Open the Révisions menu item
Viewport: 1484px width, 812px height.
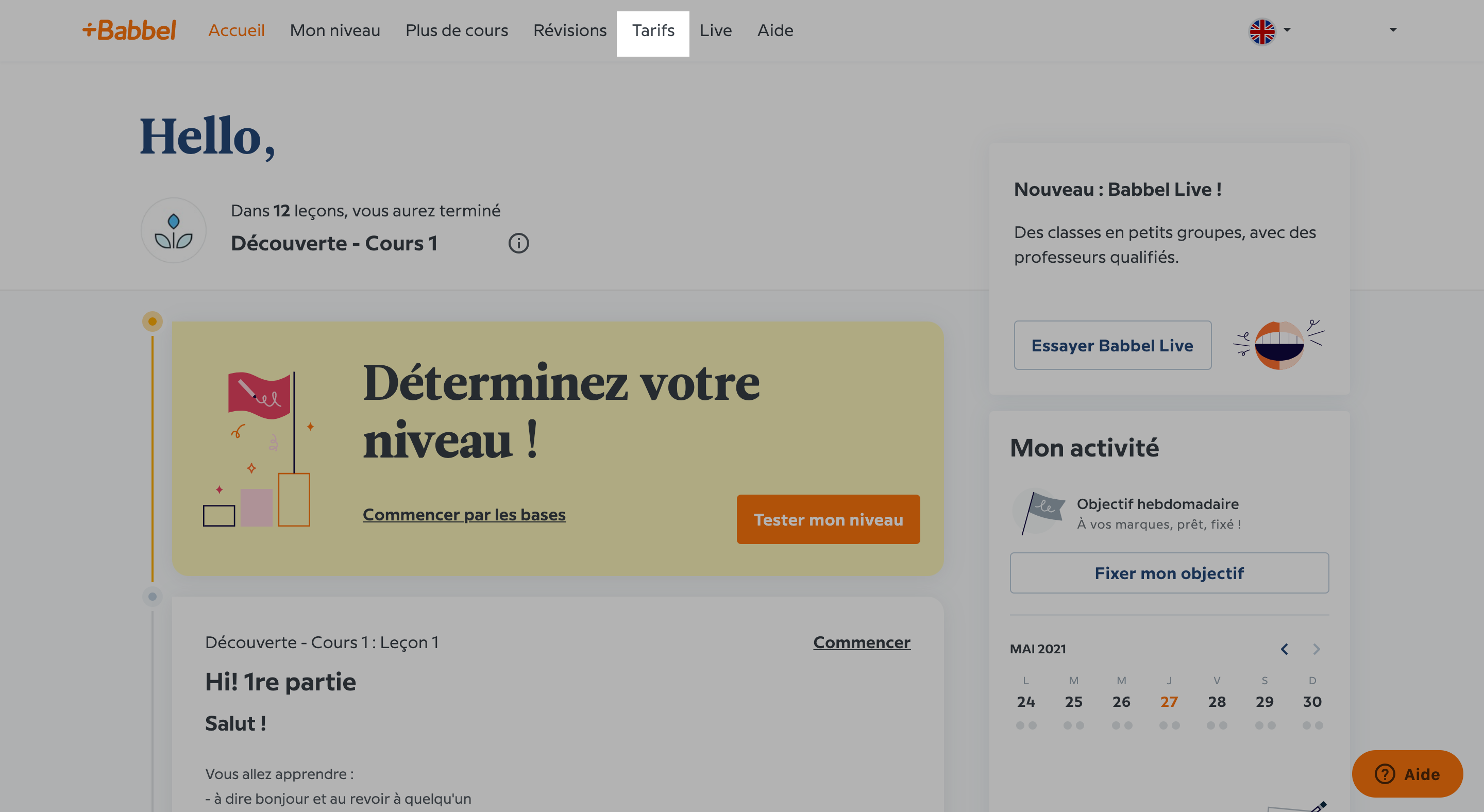(x=570, y=30)
